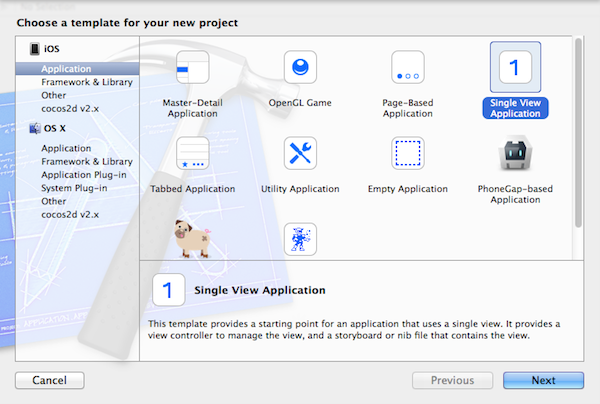Select OS X Application Plug-in category
The height and width of the screenshot is (404, 600).
(x=84, y=175)
